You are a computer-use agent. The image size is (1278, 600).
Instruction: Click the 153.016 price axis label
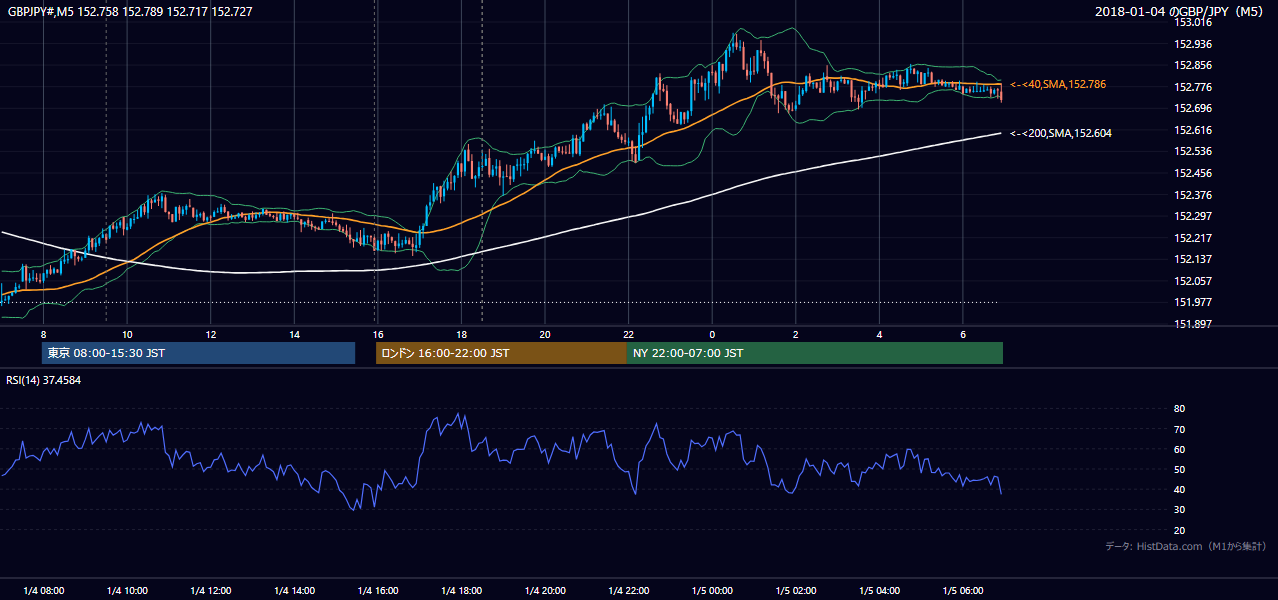[x=1194, y=22]
